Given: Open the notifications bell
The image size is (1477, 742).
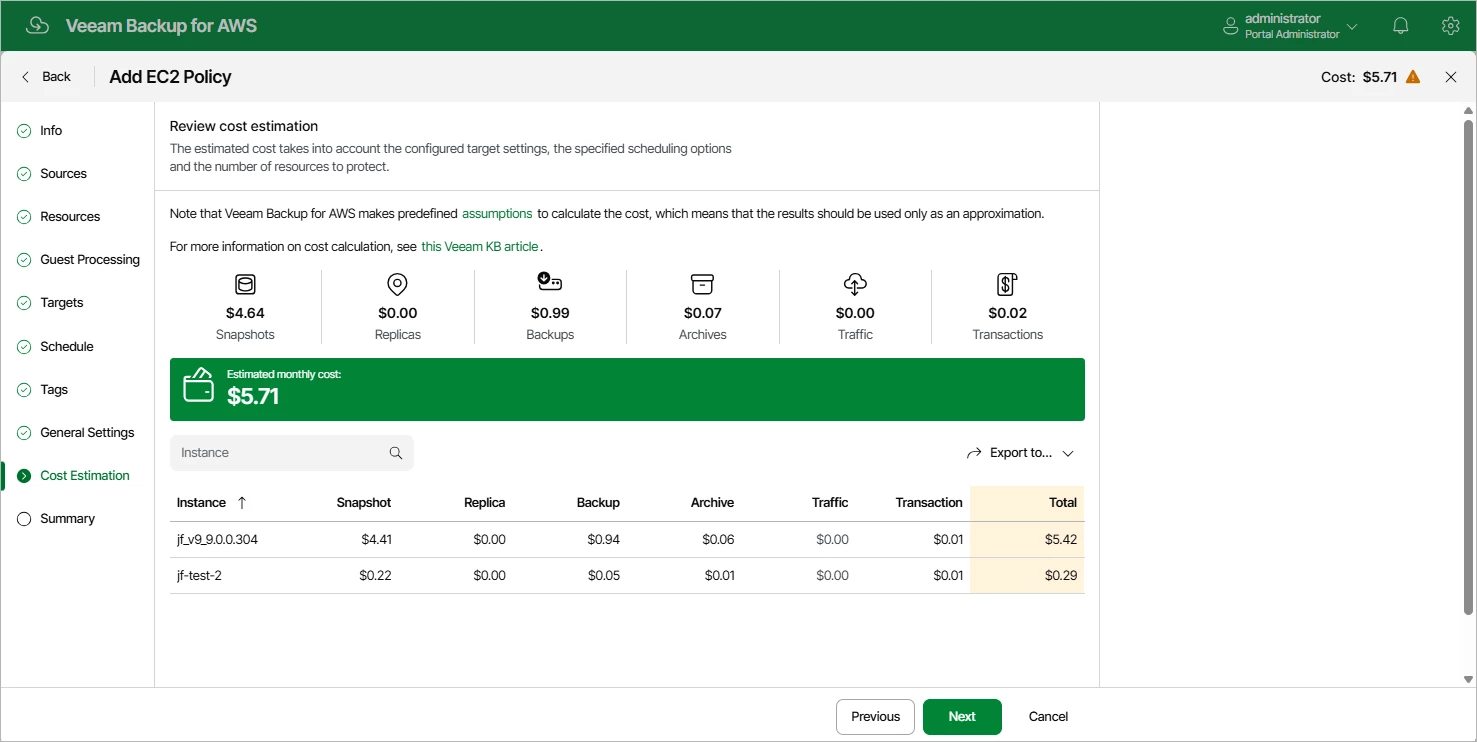Looking at the screenshot, I should pos(1401,26).
